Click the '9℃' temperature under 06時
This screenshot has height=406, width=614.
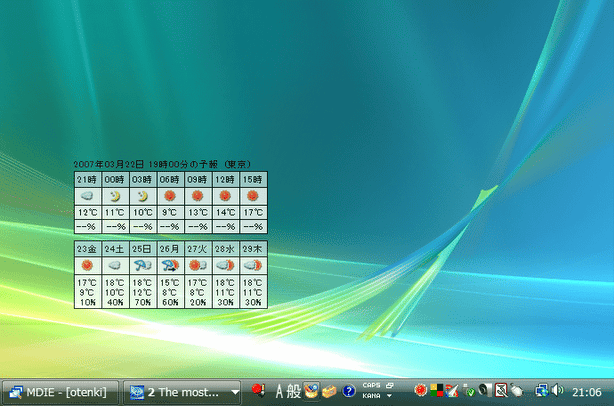pyautogui.click(x=170, y=213)
